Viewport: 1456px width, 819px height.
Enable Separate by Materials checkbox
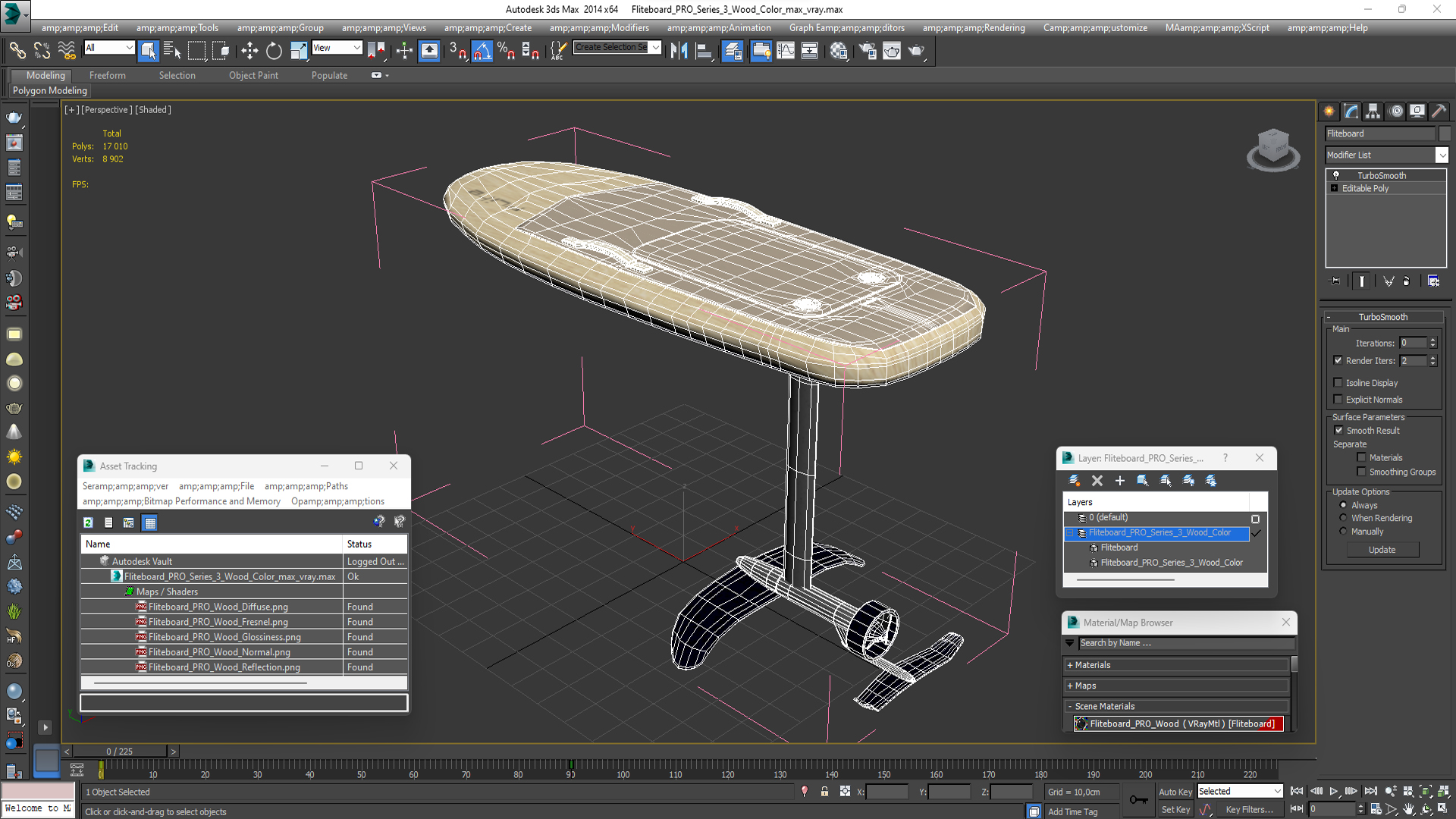(1361, 457)
